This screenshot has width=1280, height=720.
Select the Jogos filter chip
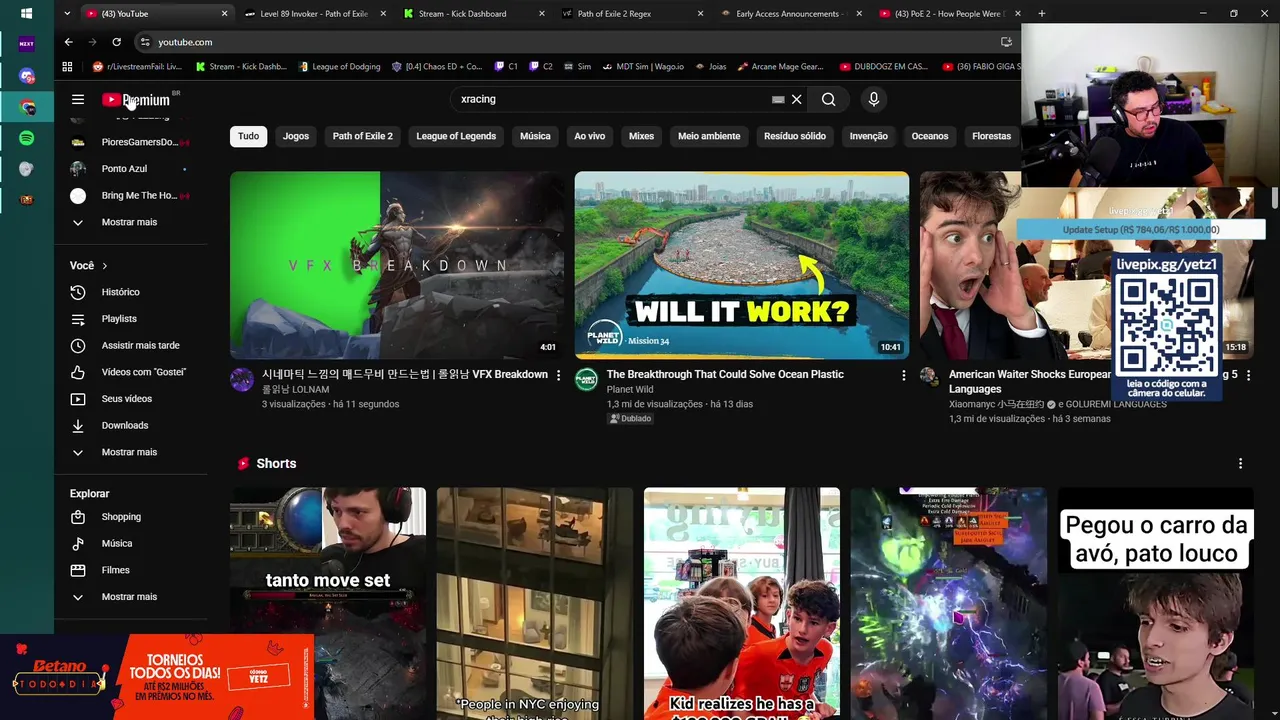point(296,136)
